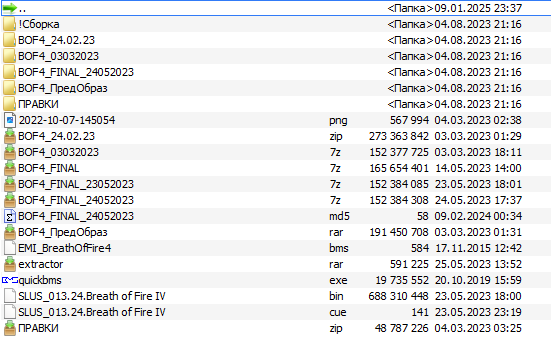Click date 14.05.2023 14:00
This screenshot has height=360, width=551.
(478, 168)
